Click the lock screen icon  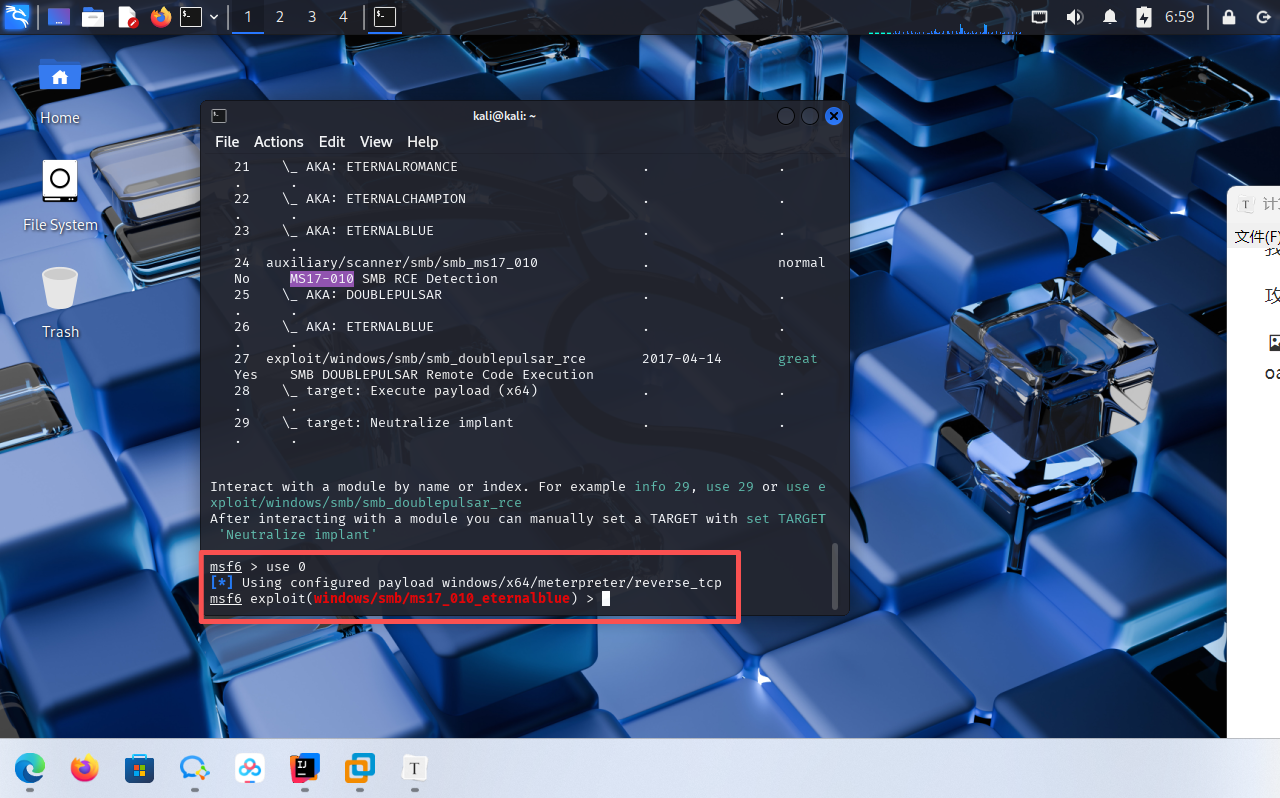[x=1229, y=17]
